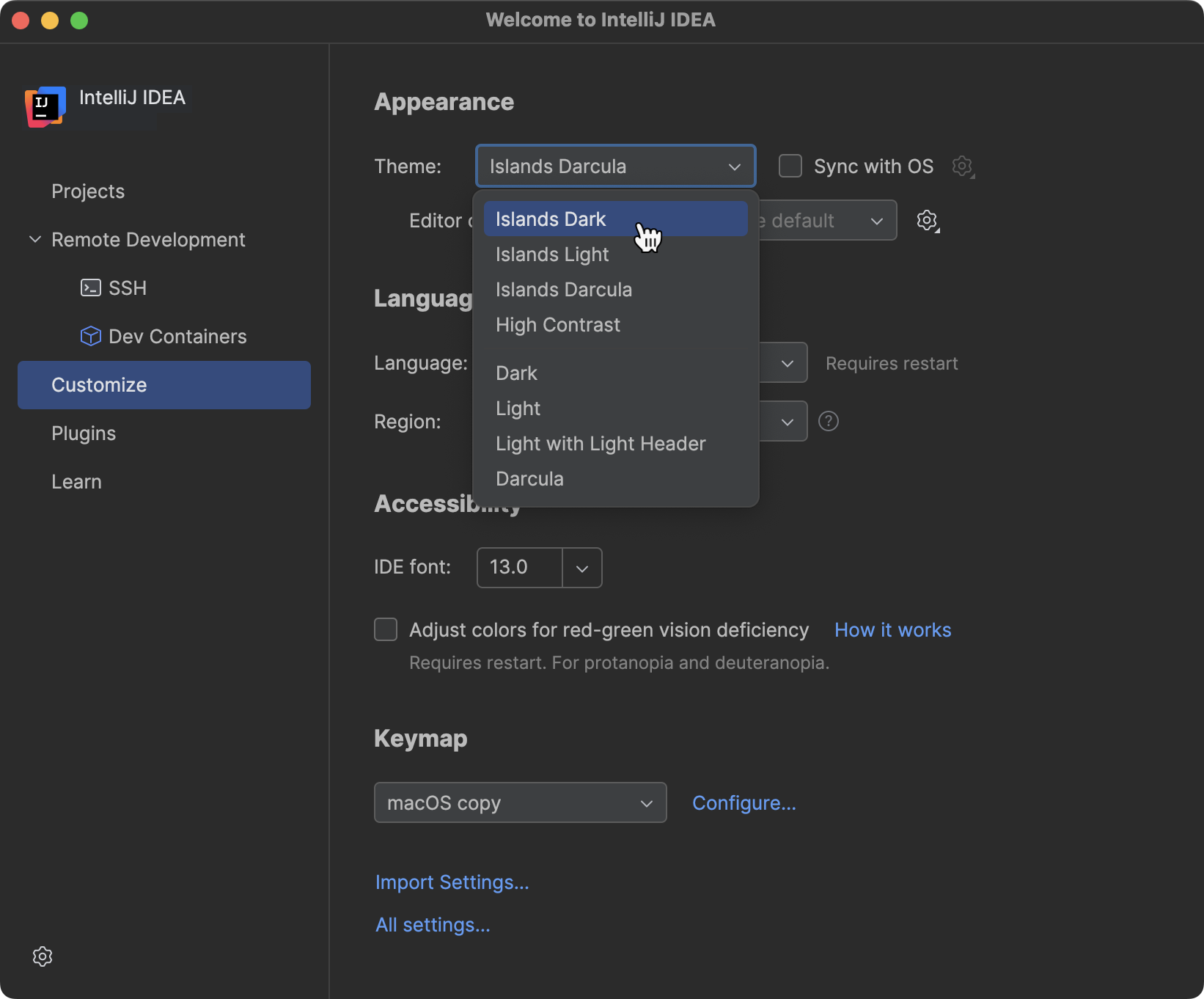
Task: Click the gear icon next to Sync with OS
Action: point(963,166)
